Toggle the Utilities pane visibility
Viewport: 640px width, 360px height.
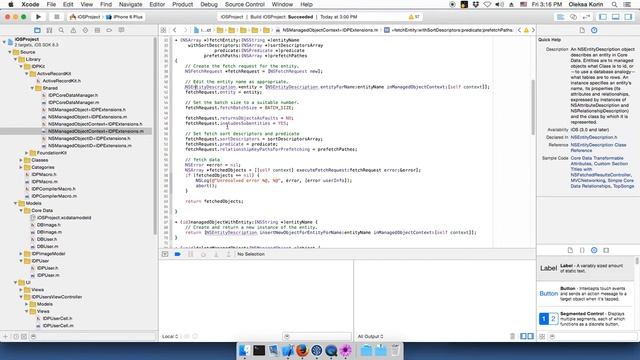pyautogui.click(x=628, y=17)
